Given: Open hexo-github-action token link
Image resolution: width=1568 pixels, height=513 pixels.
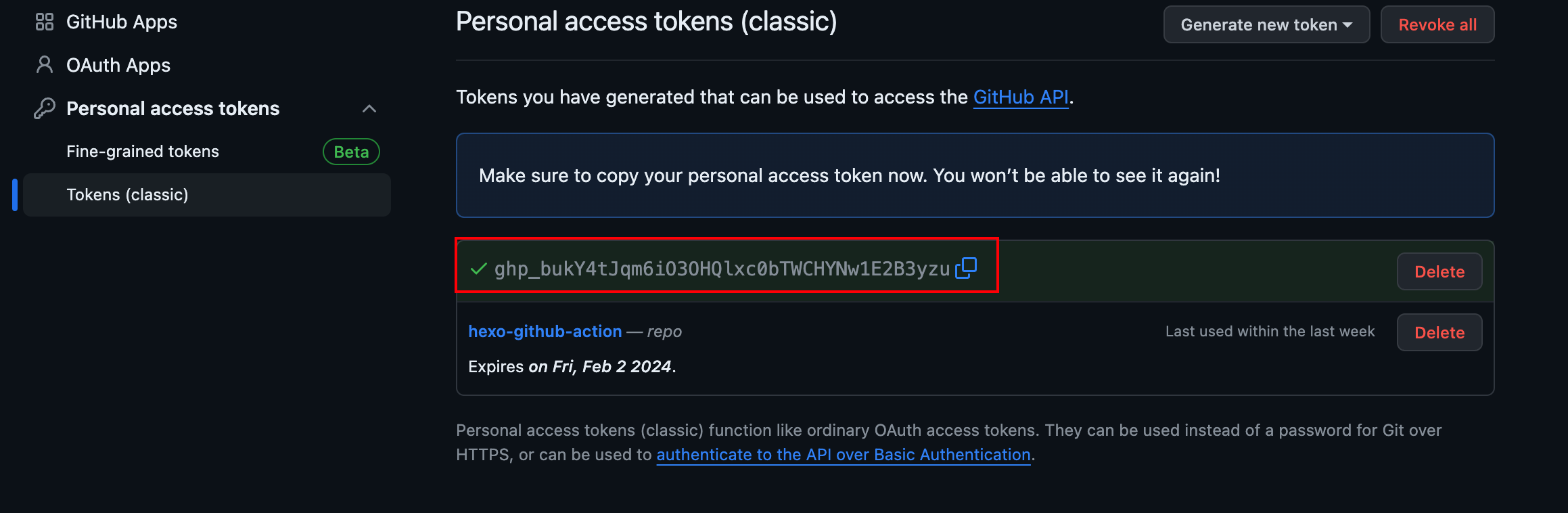Looking at the screenshot, I should [x=545, y=332].
